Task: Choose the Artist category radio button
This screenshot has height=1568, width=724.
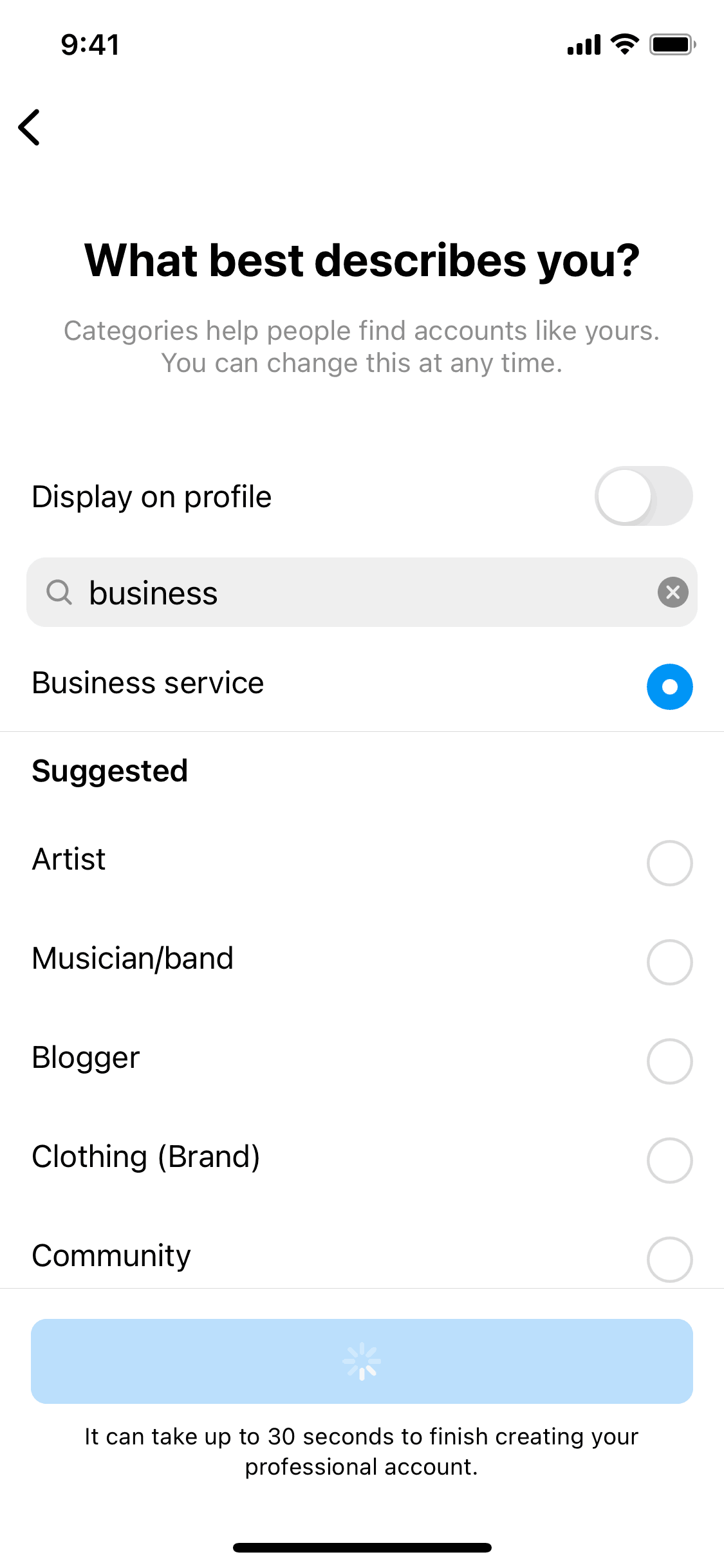Action: tap(669, 863)
